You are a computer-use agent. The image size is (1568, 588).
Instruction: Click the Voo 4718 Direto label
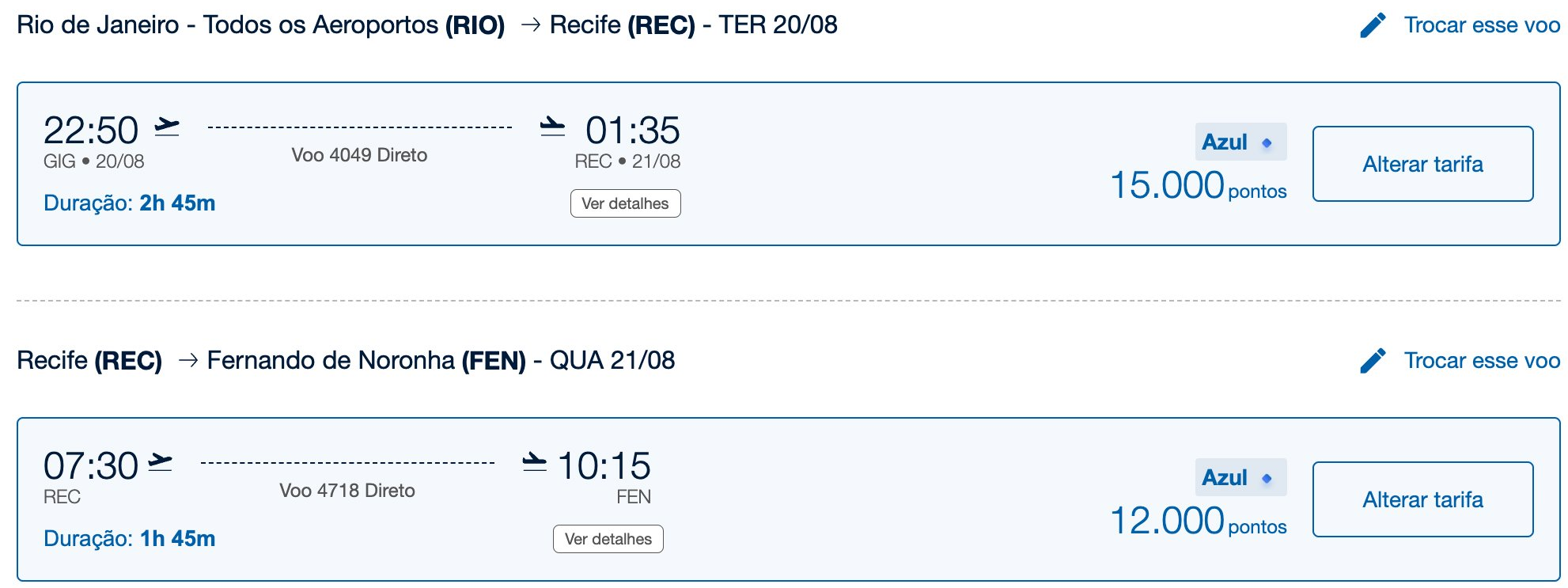click(x=347, y=491)
